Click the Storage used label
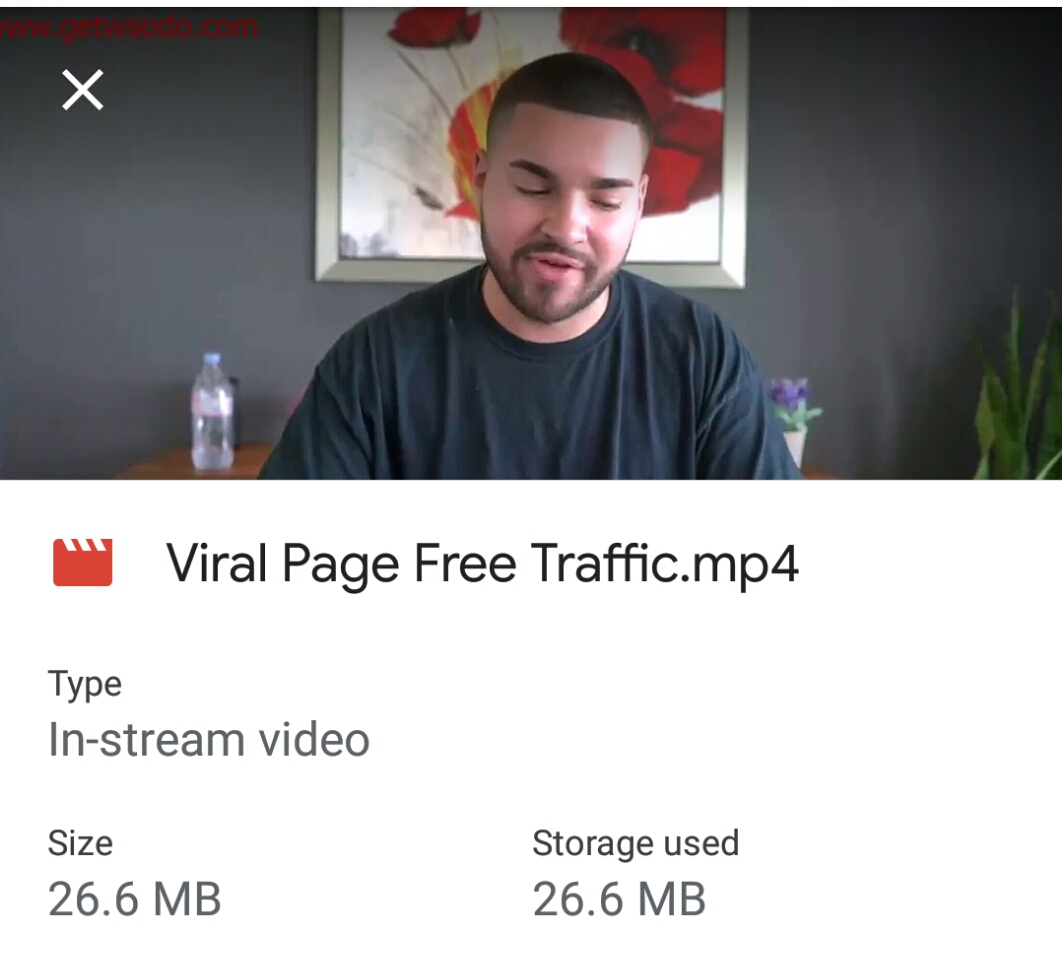The height and width of the screenshot is (962, 1062). pos(635,843)
